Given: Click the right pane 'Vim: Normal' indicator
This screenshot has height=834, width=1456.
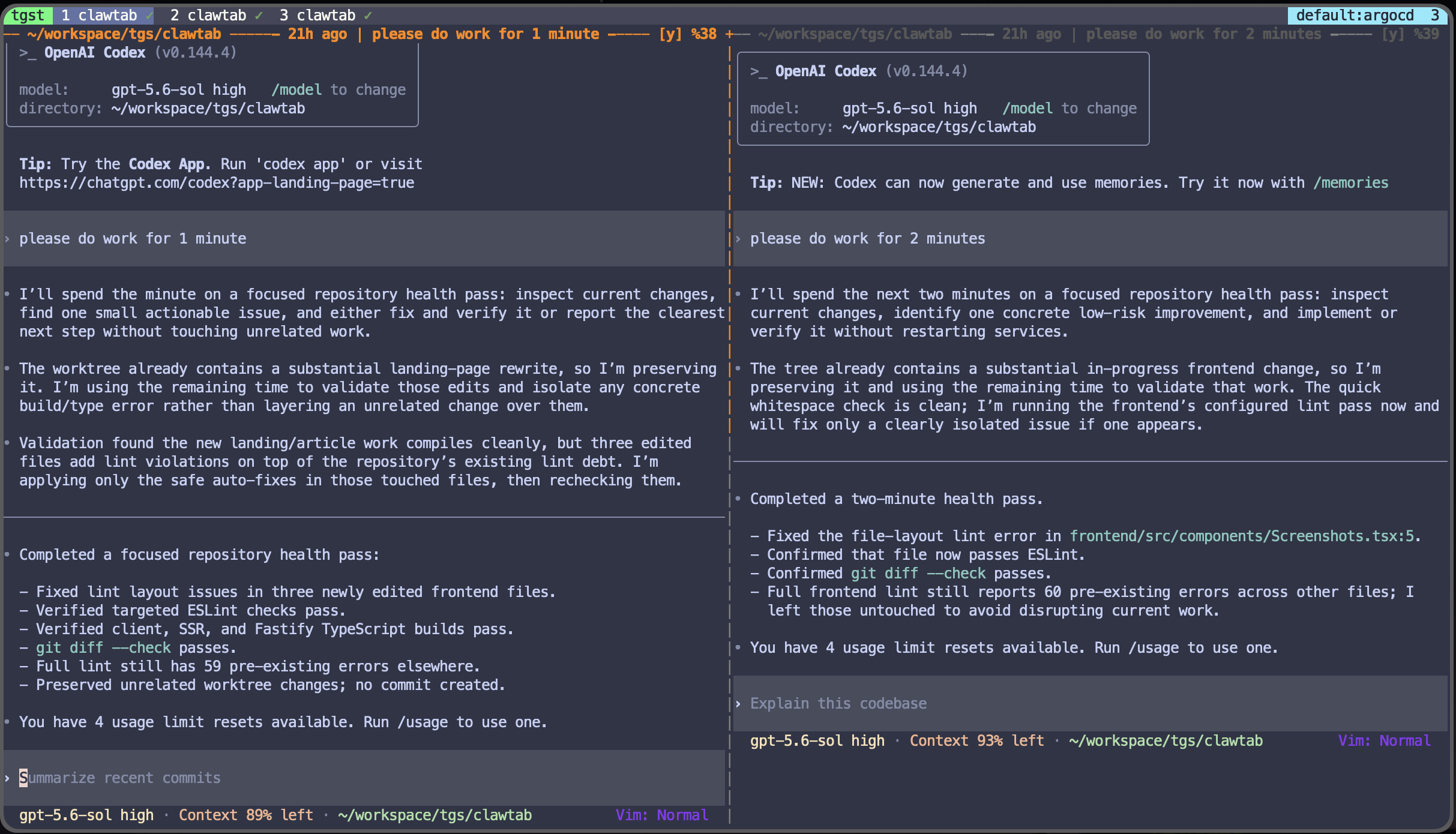Looking at the screenshot, I should click(x=1385, y=740).
